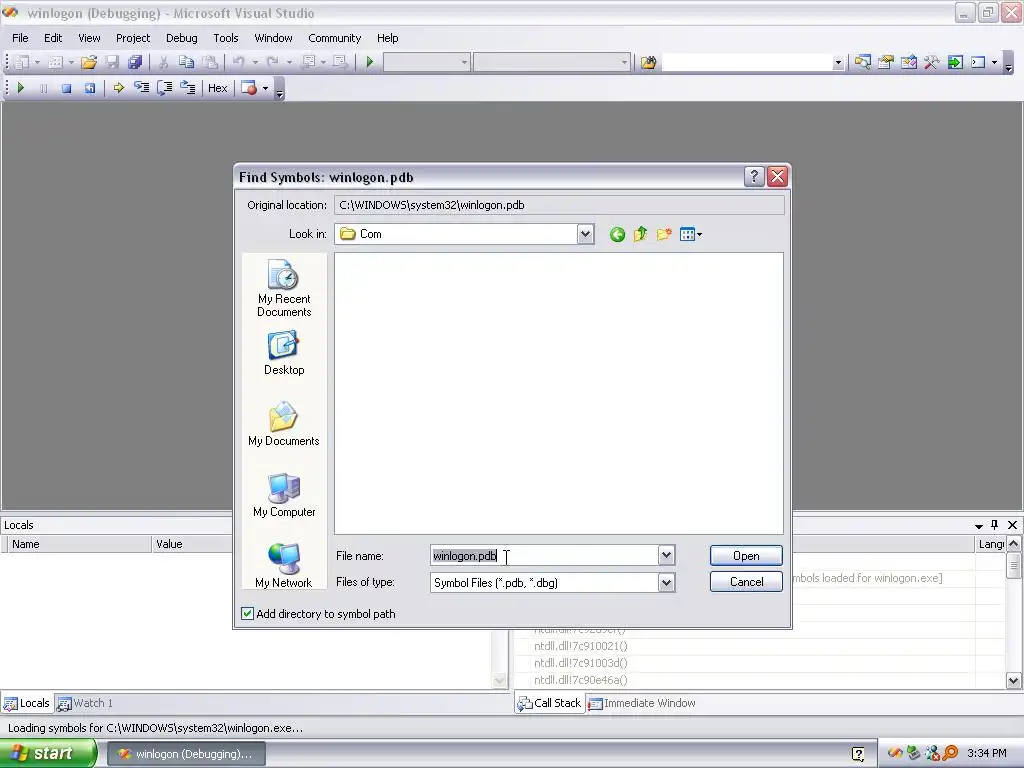Click the Step Over debug icon
This screenshot has width=1024, height=768.
click(x=165, y=88)
